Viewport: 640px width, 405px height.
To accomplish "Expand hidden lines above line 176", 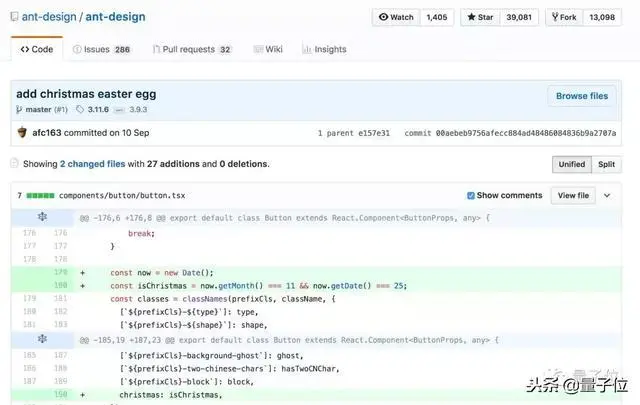I will [x=42, y=217].
